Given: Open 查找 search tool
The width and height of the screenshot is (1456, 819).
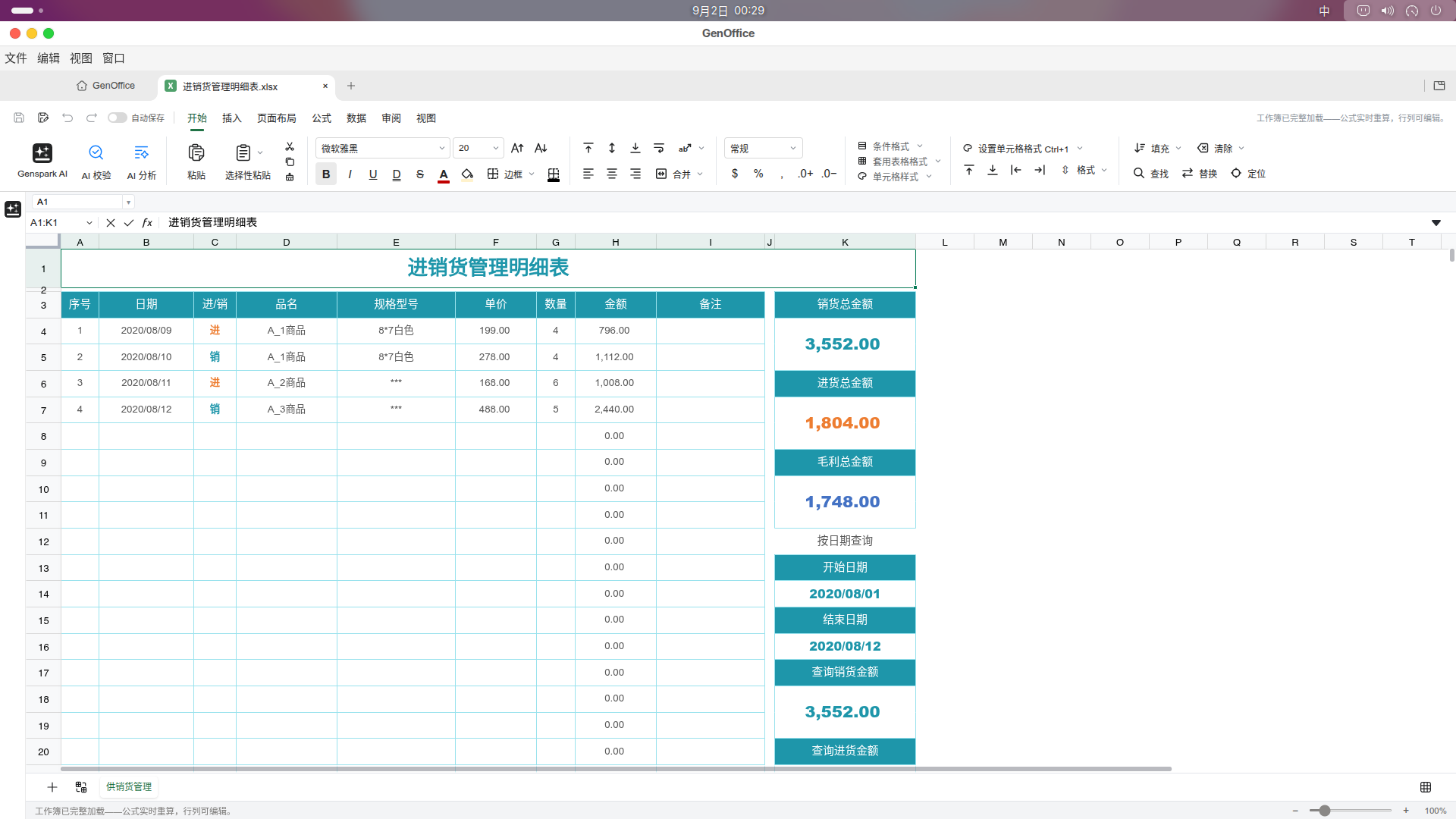Looking at the screenshot, I should [1150, 174].
